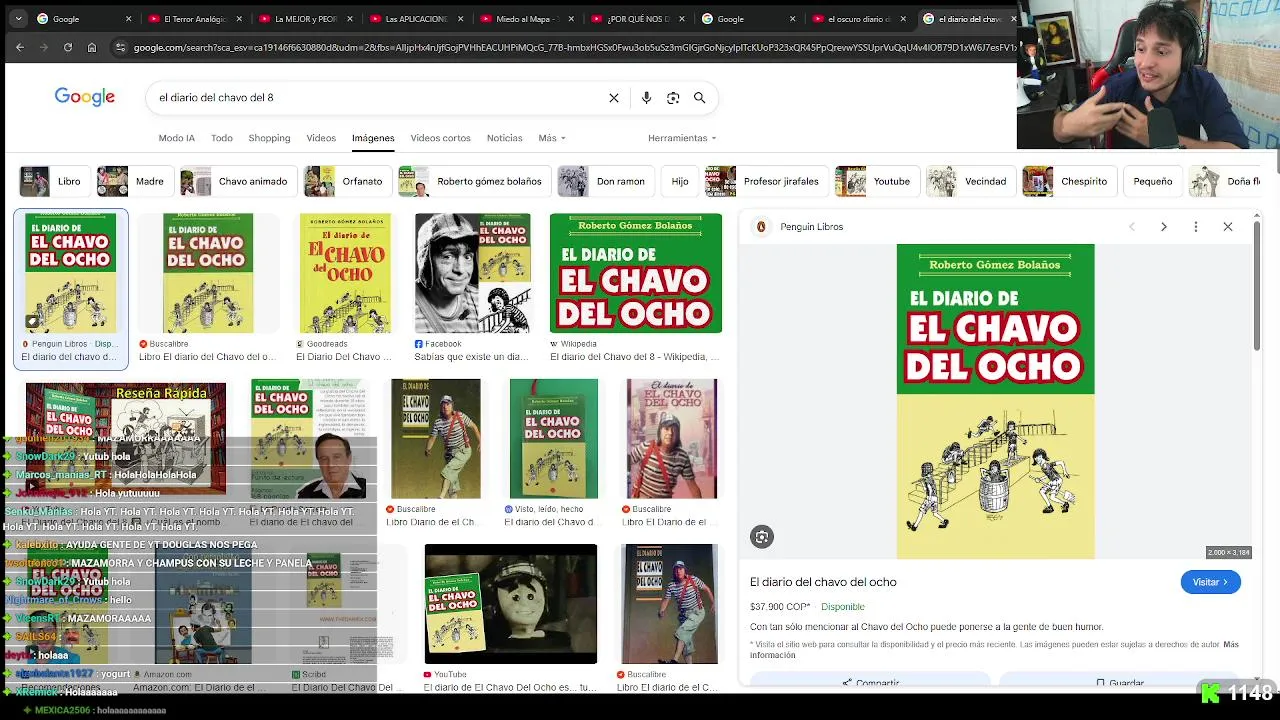Viewport: 1280px width, 720px height.
Task: Select the Pequeño filter chip
Action: tap(1152, 182)
